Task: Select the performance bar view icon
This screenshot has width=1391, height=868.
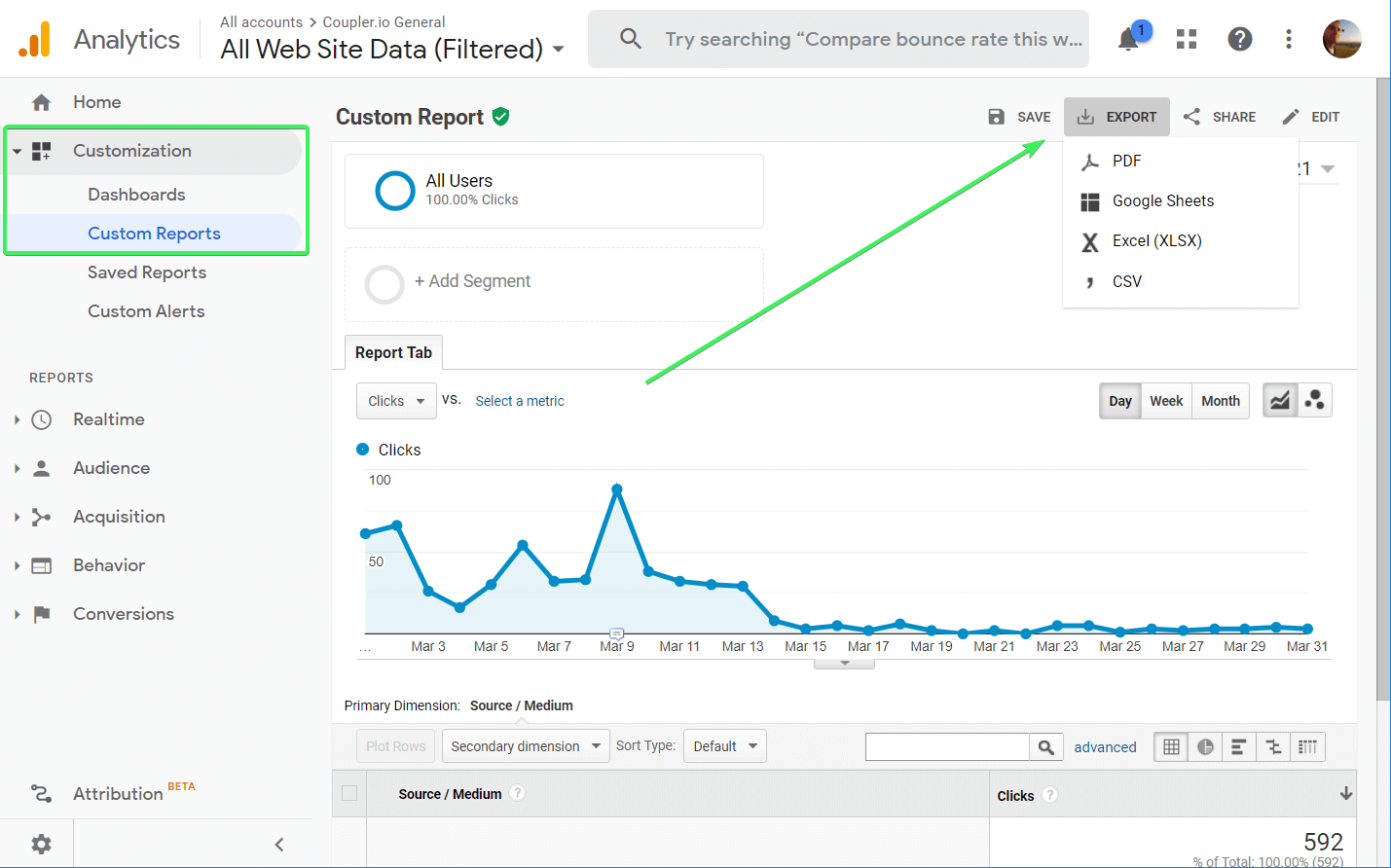Action: 1238,746
